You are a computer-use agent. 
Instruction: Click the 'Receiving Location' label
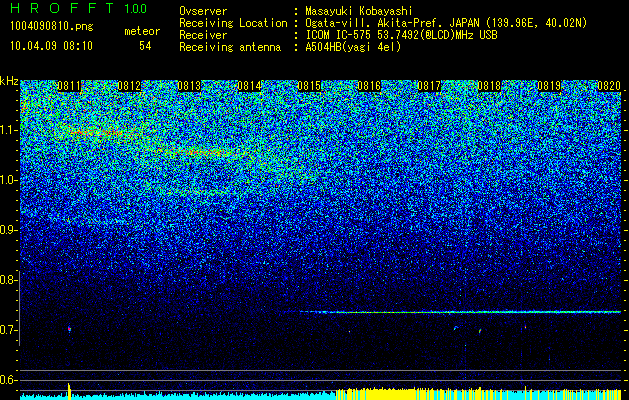pos(233,23)
